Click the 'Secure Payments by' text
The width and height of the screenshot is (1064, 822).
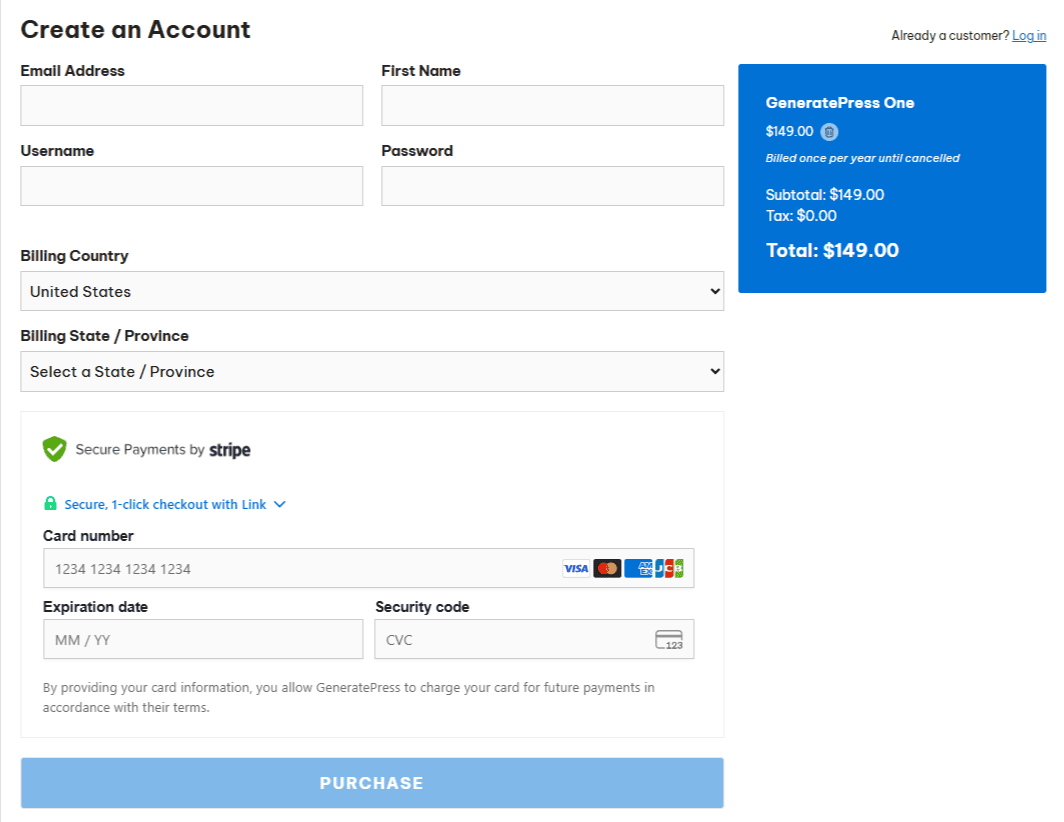[x=140, y=449]
